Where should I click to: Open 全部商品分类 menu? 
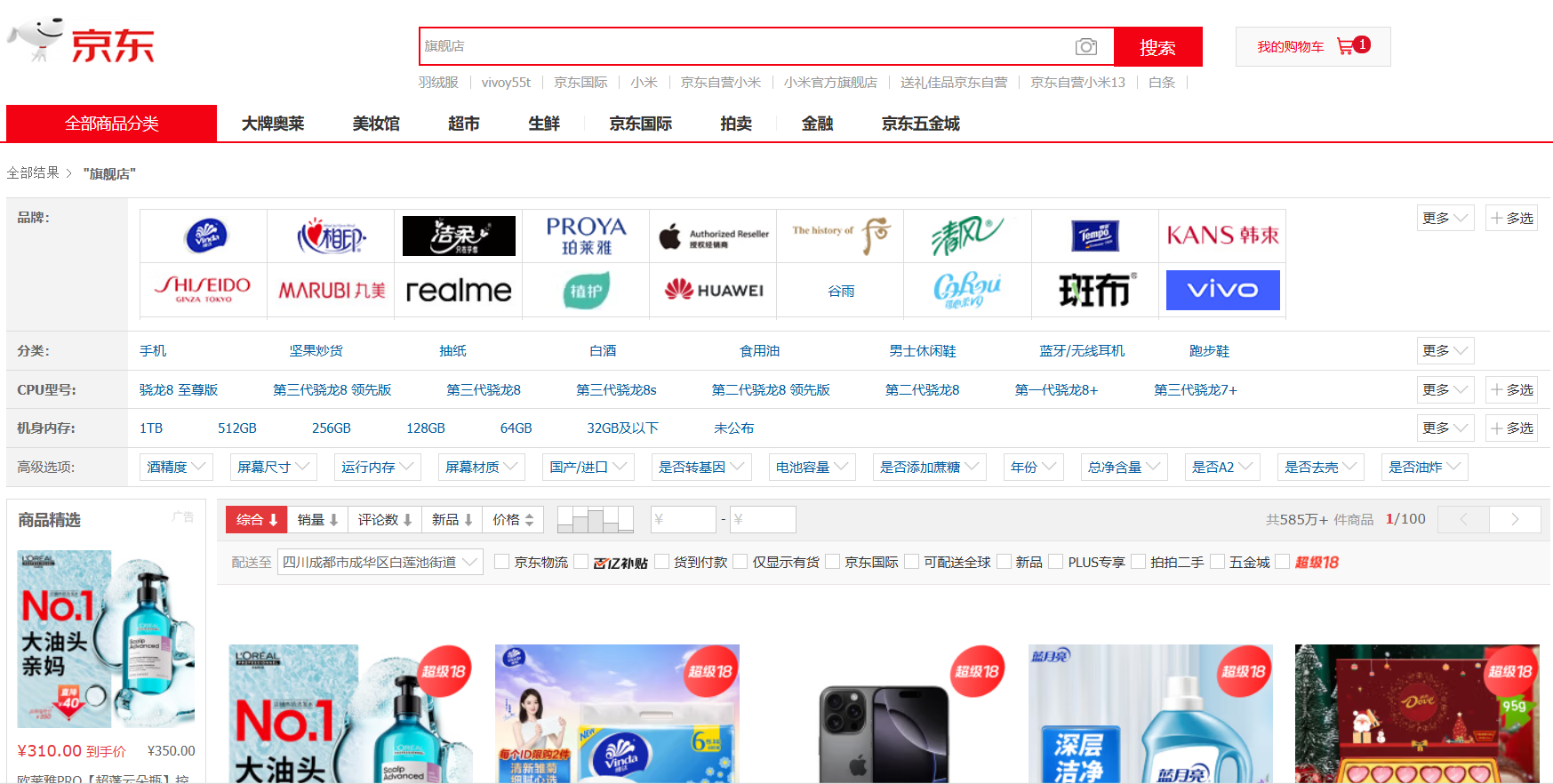pyautogui.click(x=111, y=124)
